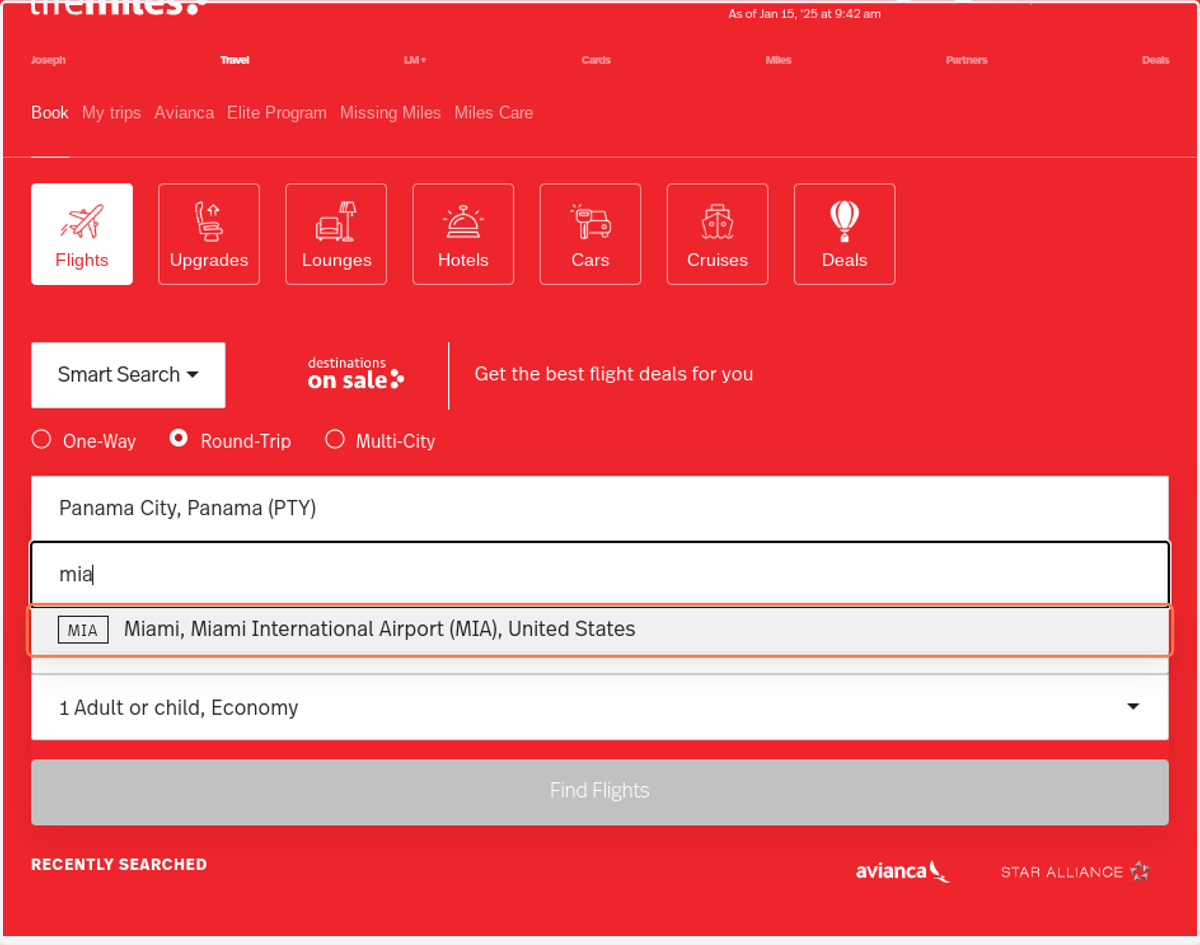Open the Deals balloon icon tile
This screenshot has height=945, width=1200.
(x=844, y=234)
